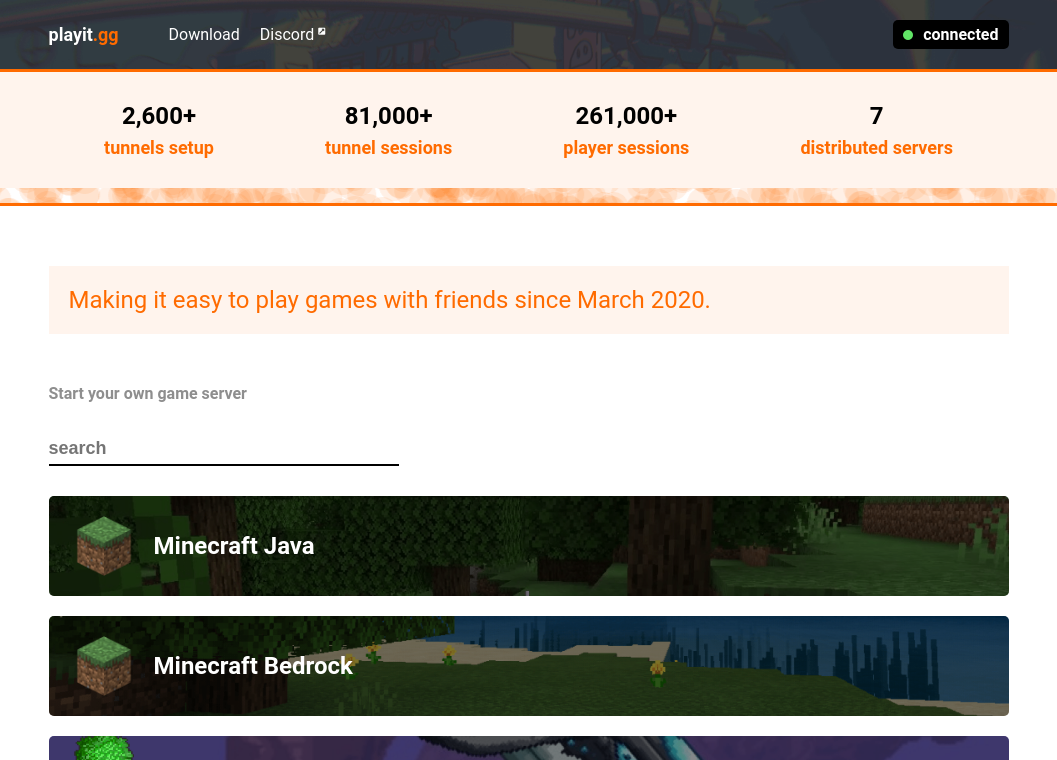
Task: Click the 'Making it easy to play games' banner
Action: point(528,300)
